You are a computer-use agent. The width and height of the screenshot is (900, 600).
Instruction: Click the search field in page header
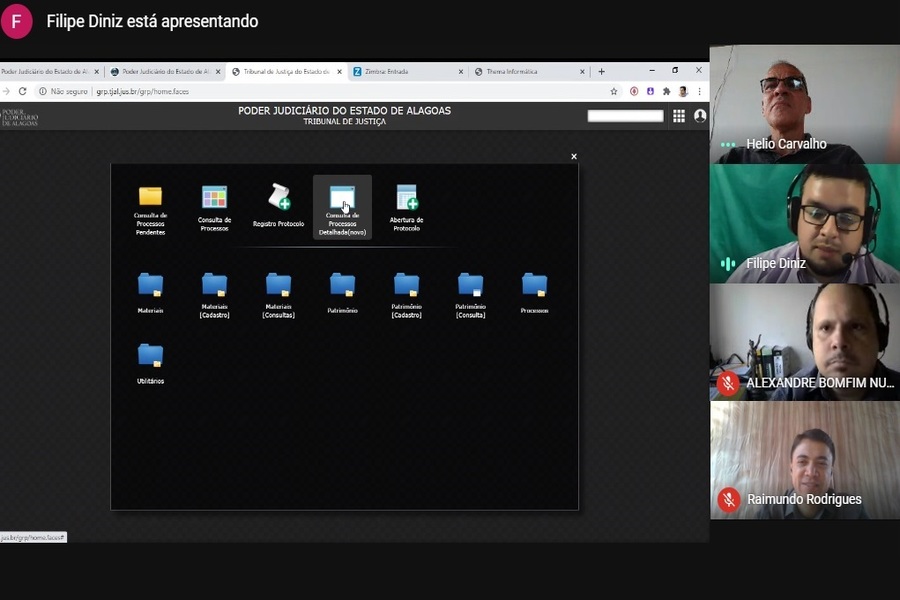(625, 116)
